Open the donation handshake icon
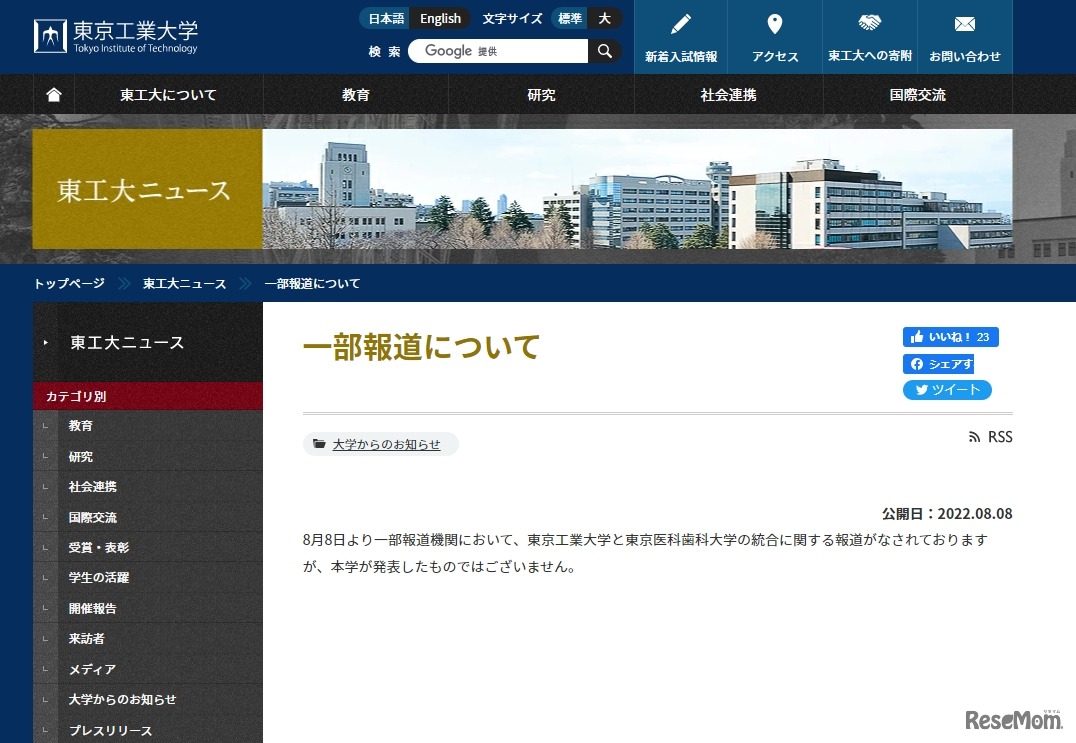This screenshot has width=1076, height=743. click(x=869, y=24)
